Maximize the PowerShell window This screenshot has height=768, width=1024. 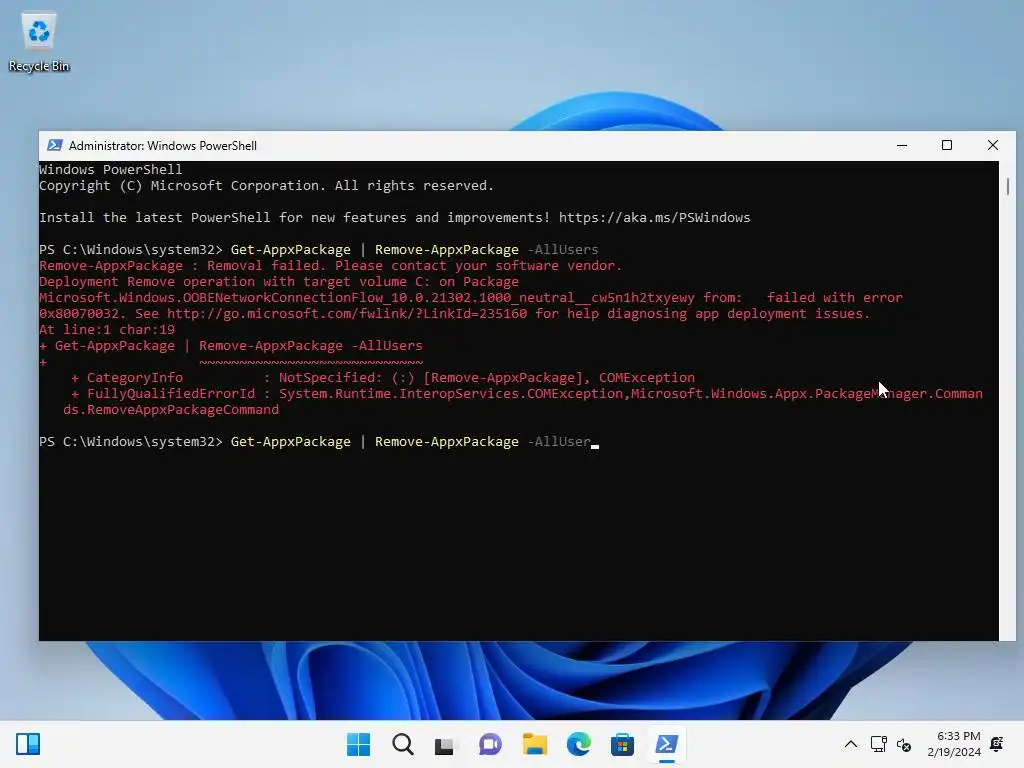click(x=947, y=146)
